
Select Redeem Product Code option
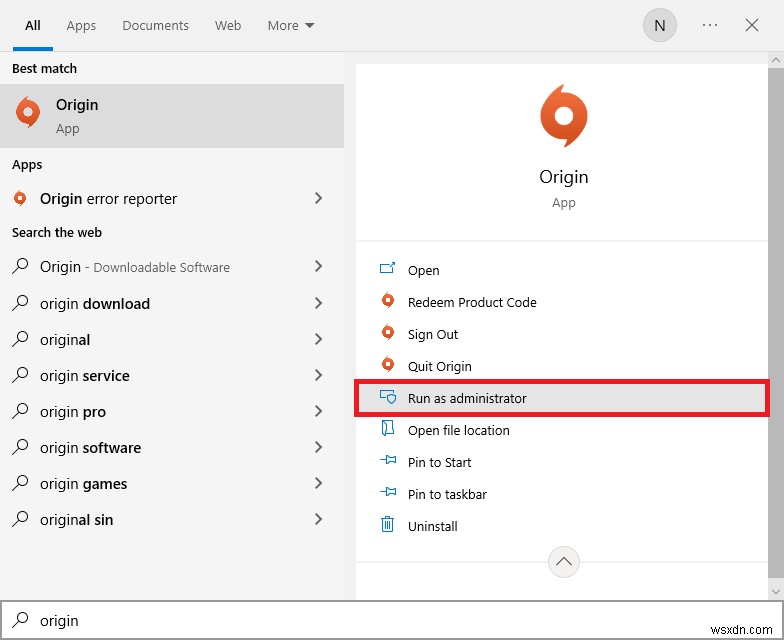[472, 302]
